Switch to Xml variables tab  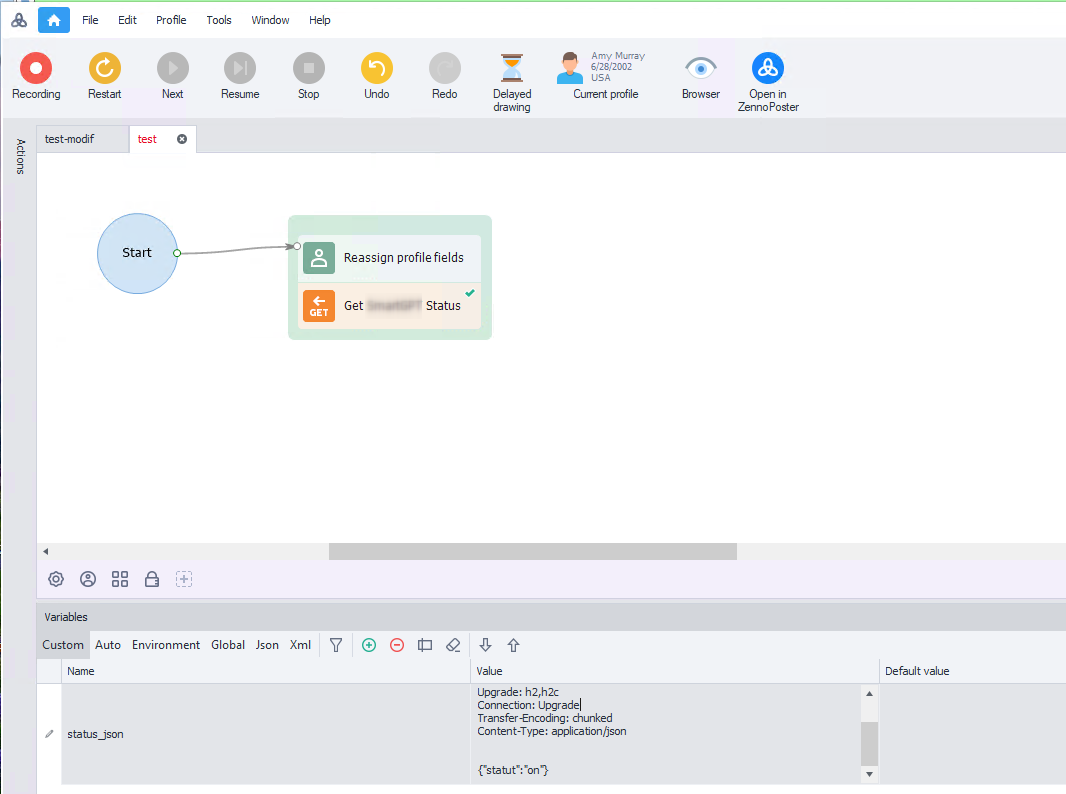(300, 645)
